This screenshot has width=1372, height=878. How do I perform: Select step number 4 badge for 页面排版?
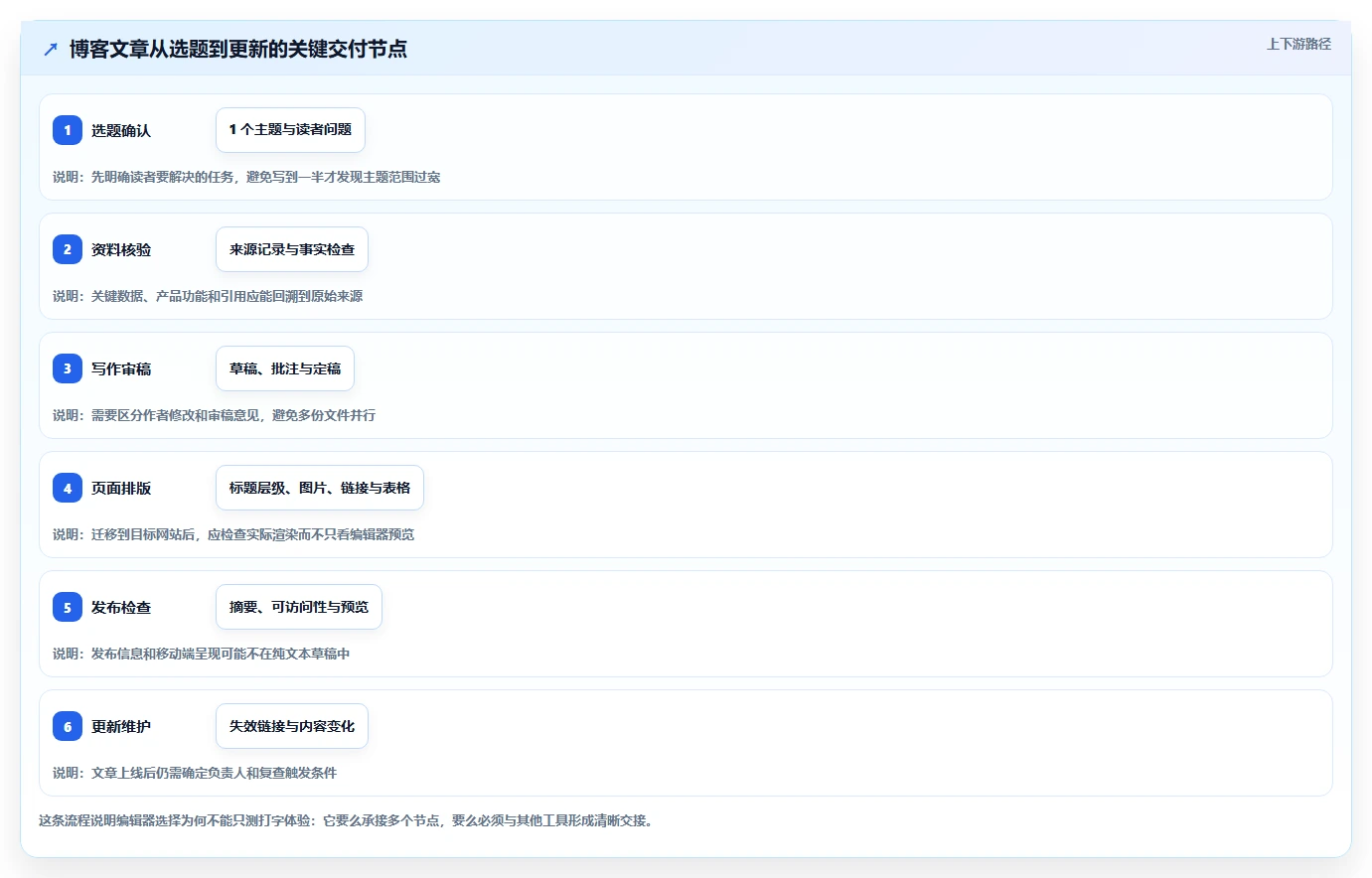68,488
